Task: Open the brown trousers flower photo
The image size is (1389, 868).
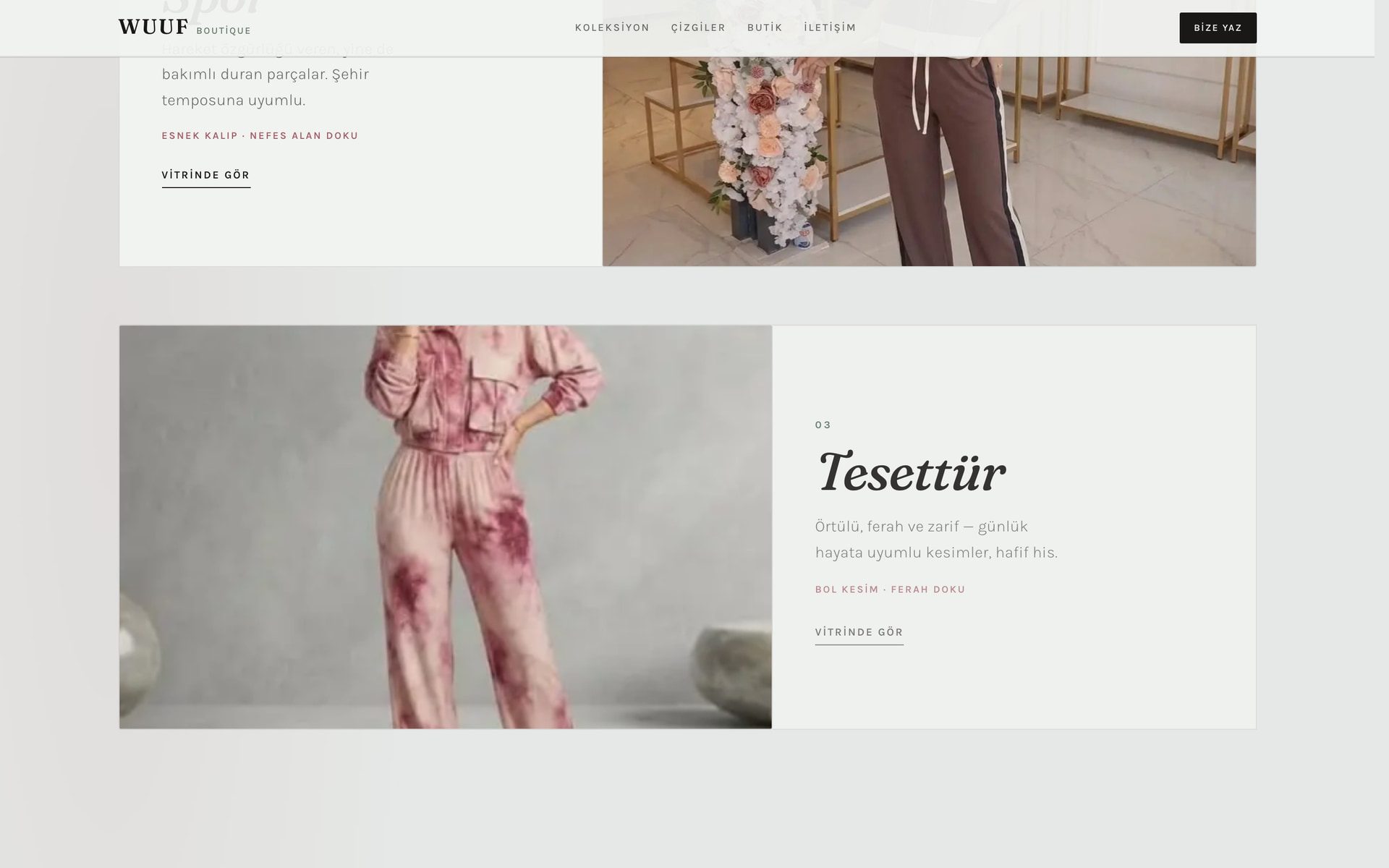Action: [929, 161]
